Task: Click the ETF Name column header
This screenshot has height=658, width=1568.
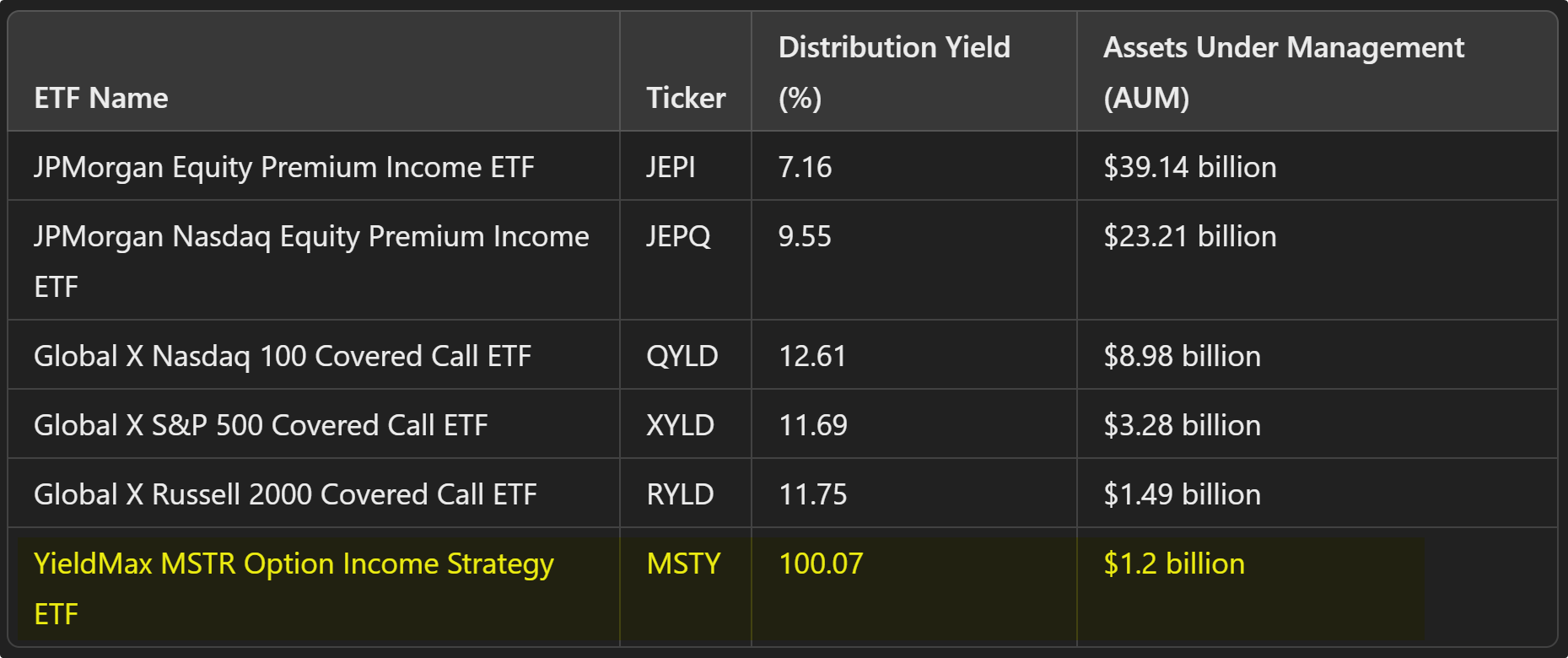Action: (x=101, y=98)
